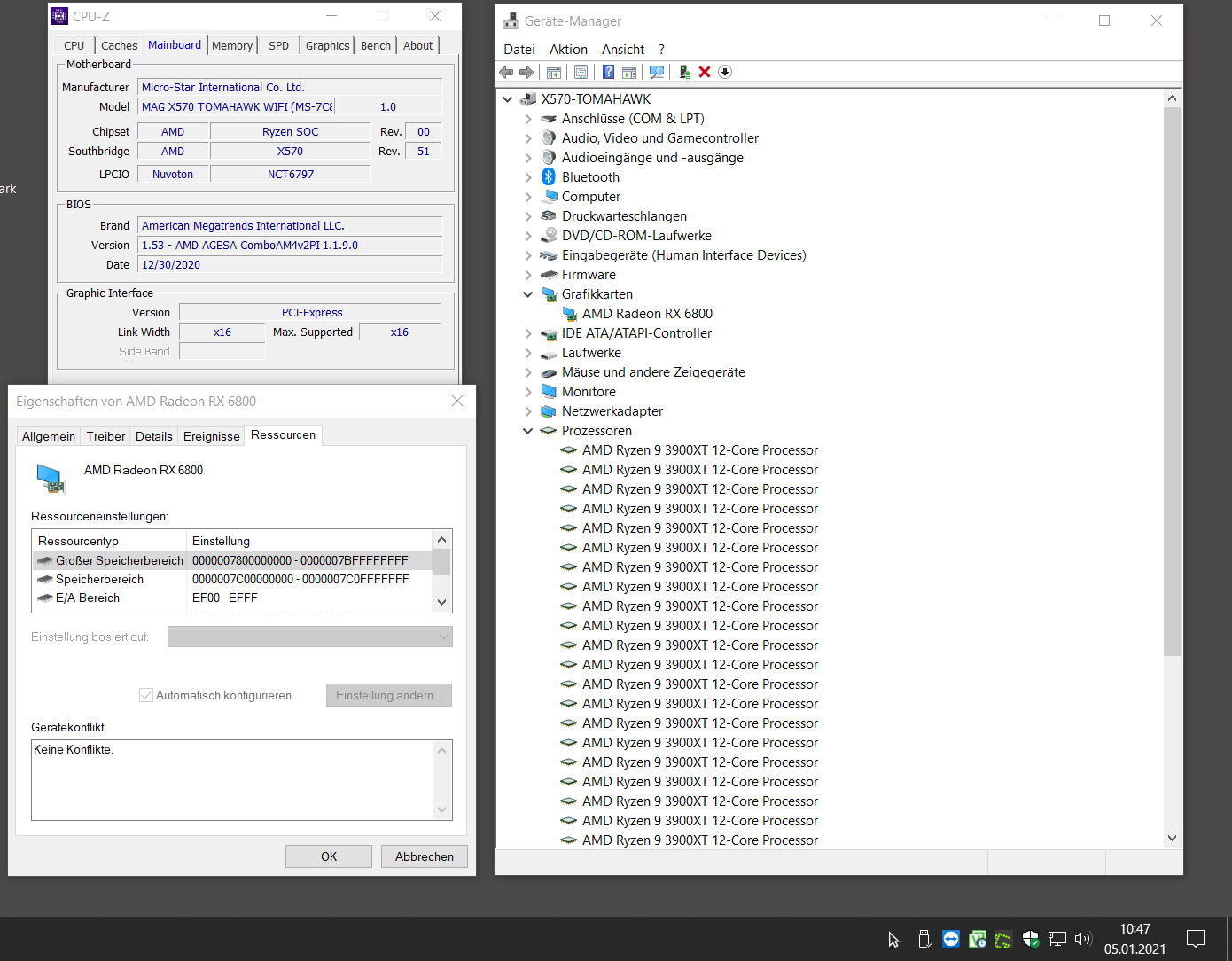This screenshot has height=961, width=1232.
Task: Open the Properties toolbar icon in Geräte-Manager
Action: coord(581,72)
